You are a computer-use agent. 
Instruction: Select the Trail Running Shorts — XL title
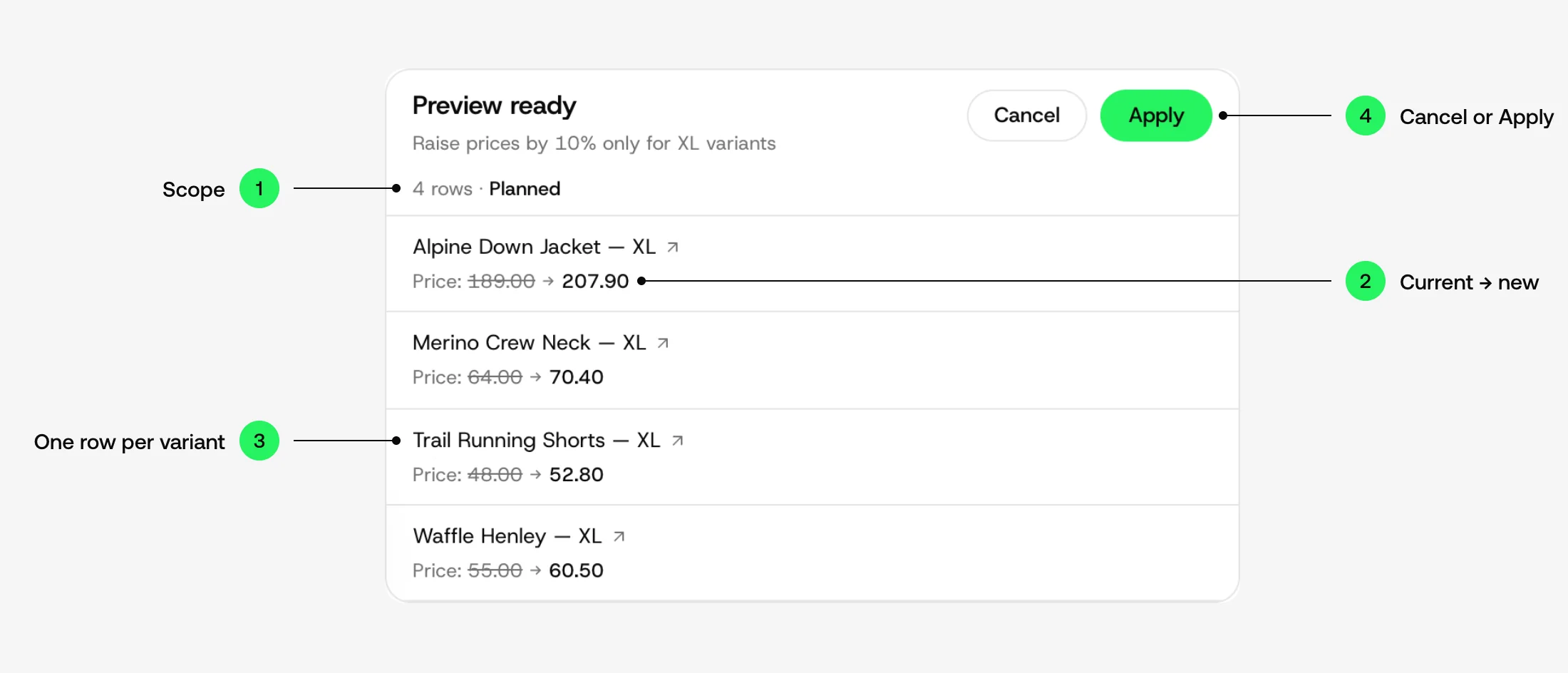(x=537, y=441)
